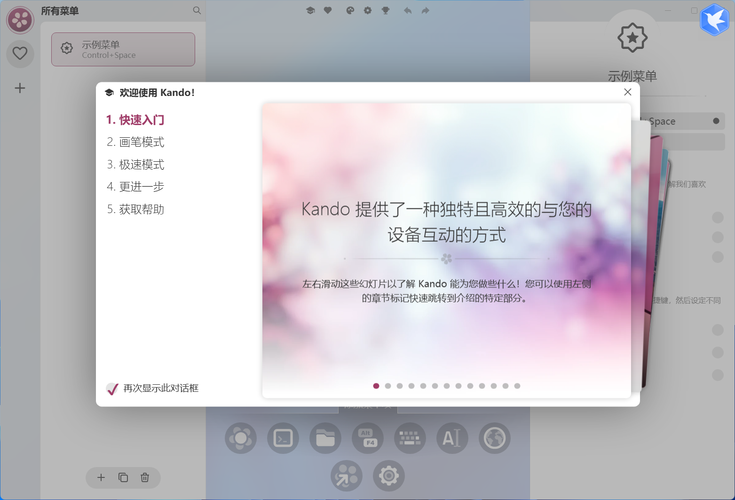The image size is (735, 500).
Task: Jump to the last slide pagination dot
Action: click(517, 385)
